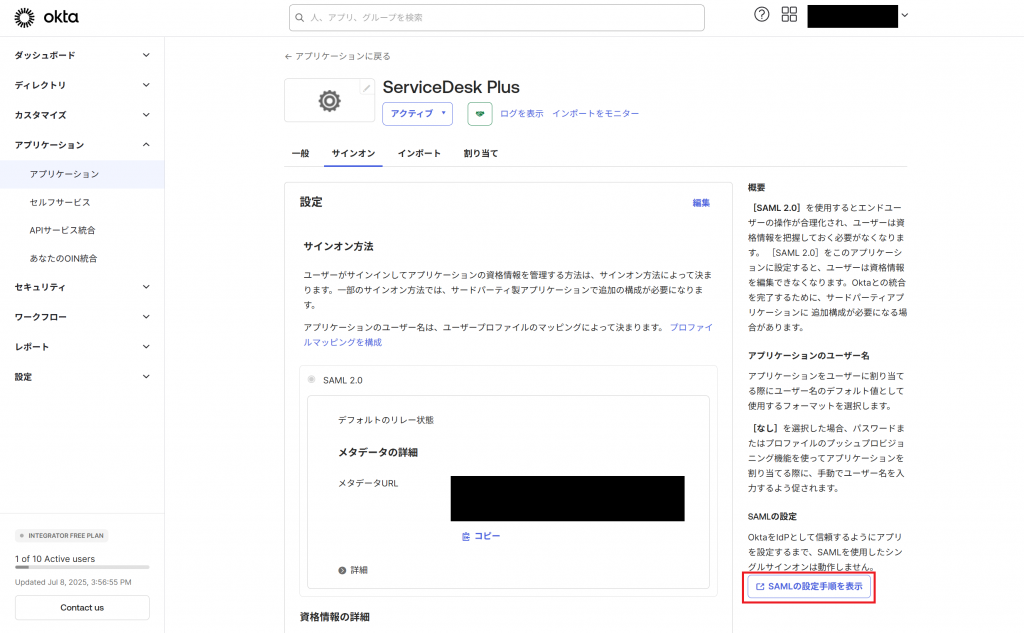Click the 編集 link in settings
Image resolution: width=1024 pixels, height=633 pixels.
701,203
